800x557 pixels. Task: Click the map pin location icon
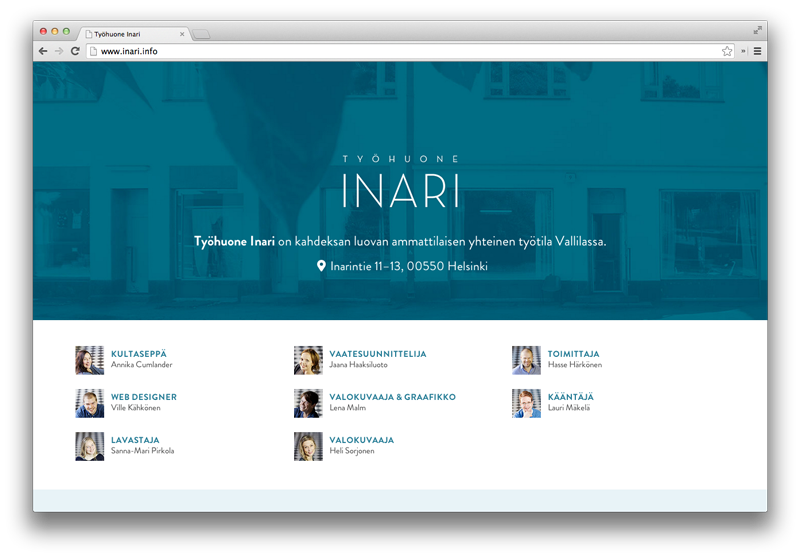click(321, 267)
